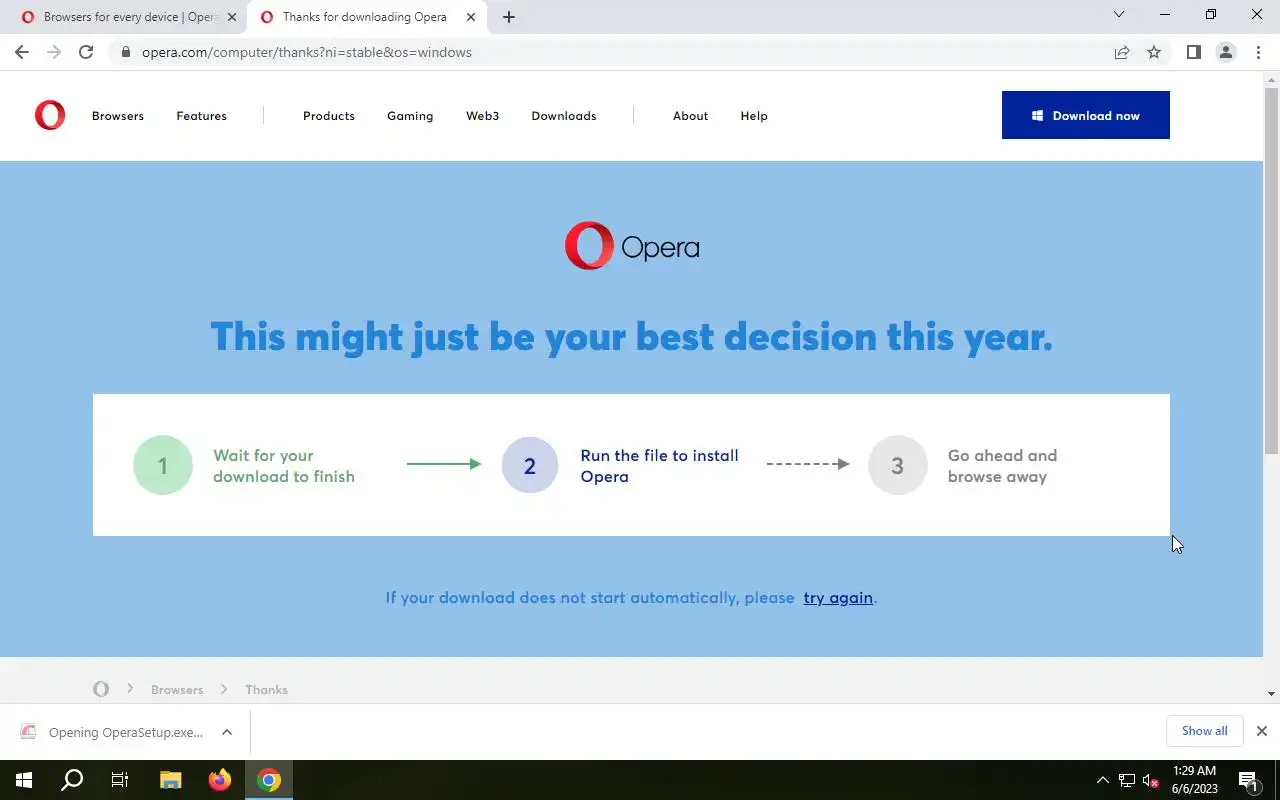Click the padlock site info icon
This screenshot has height=800, width=1280.
click(x=125, y=52)
